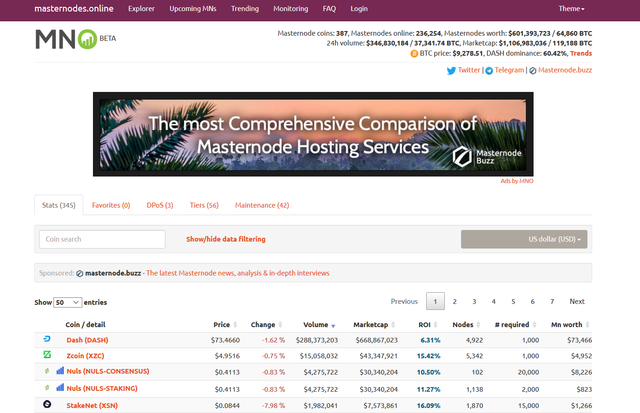Click Dash ROI value 6.31%
This screenshot has height=413, width=640.
coord(430,340)
